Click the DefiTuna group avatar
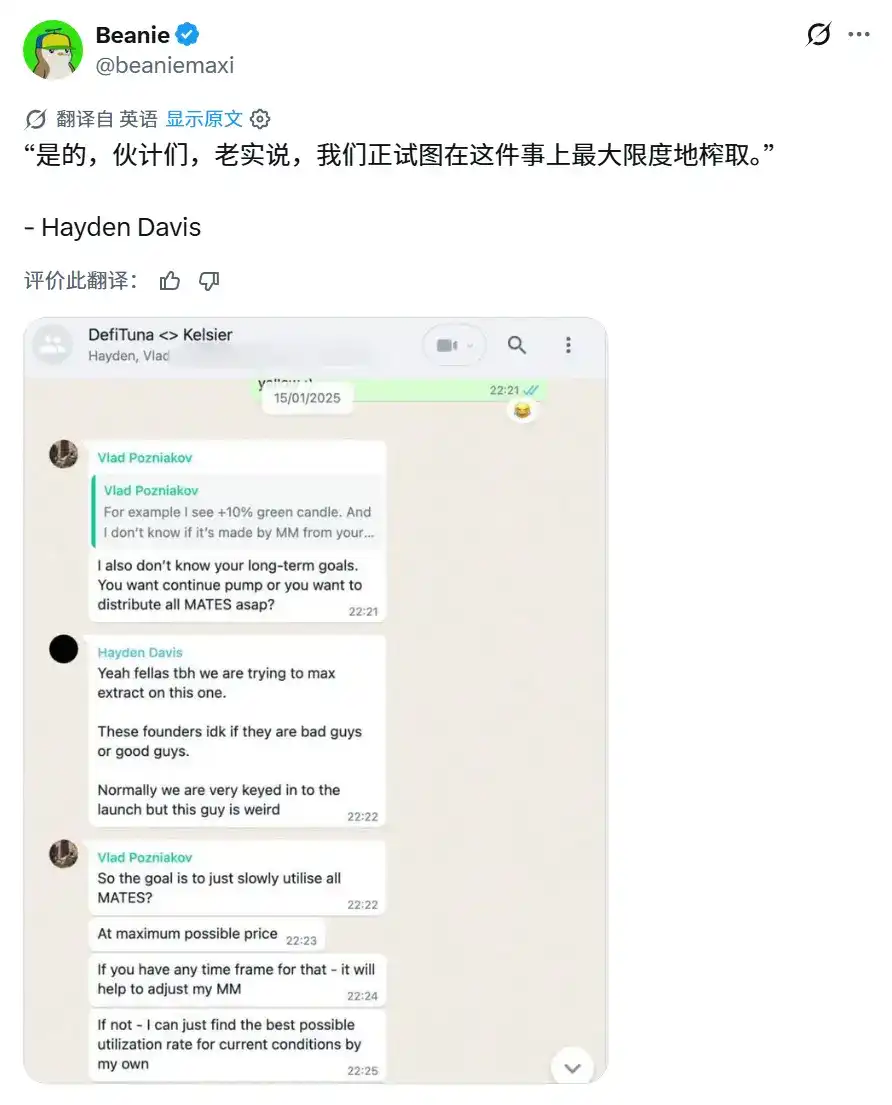 53,345
